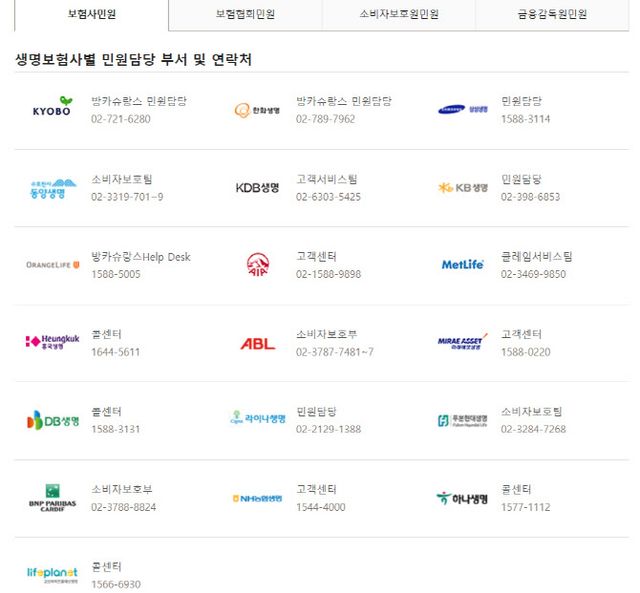Select the OrangeLife logo
Image resolution: width=640 pixels, height=593 pixels.
pyautogui.click(x=52, y=265)
